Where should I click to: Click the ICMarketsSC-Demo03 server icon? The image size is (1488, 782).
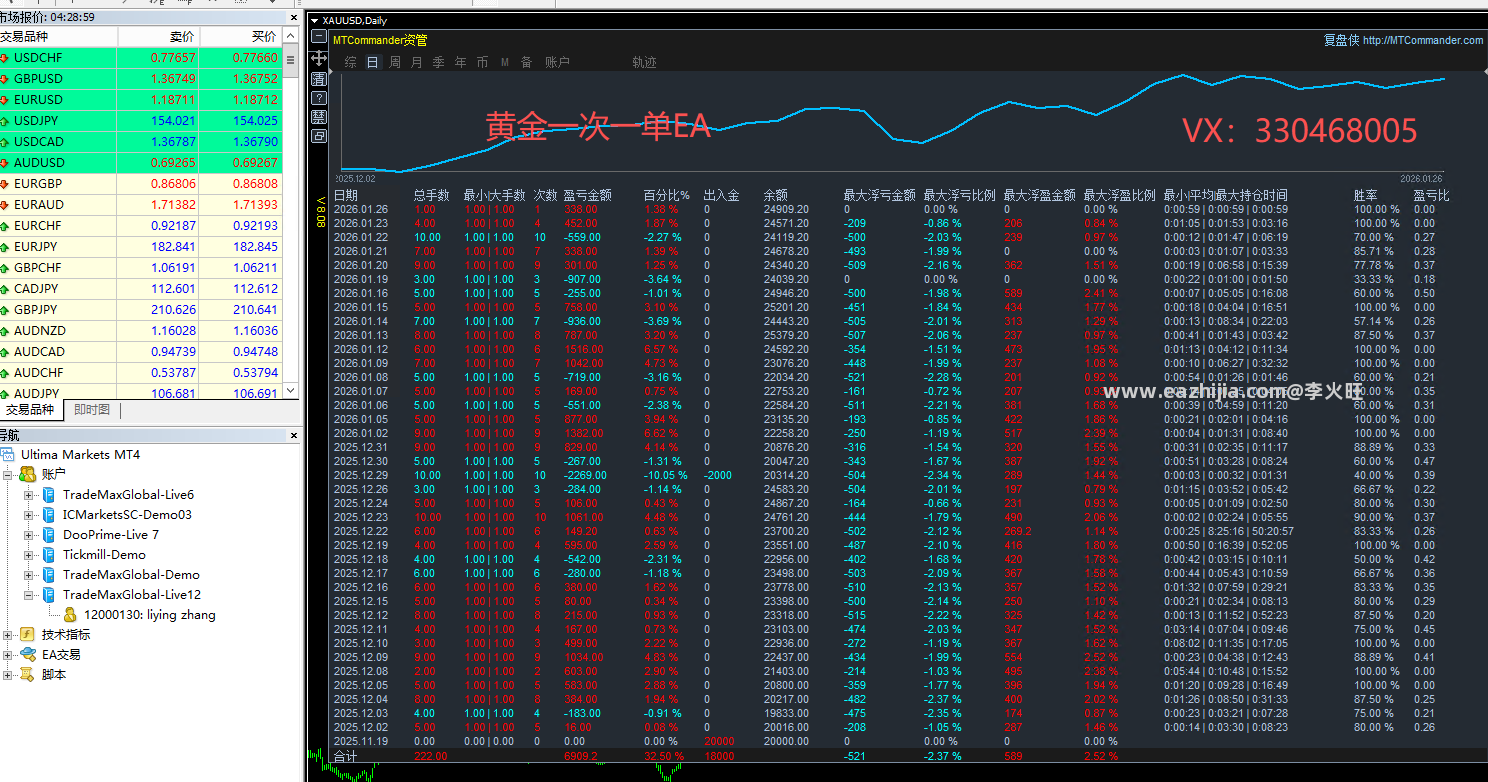(x=49, y=515)
